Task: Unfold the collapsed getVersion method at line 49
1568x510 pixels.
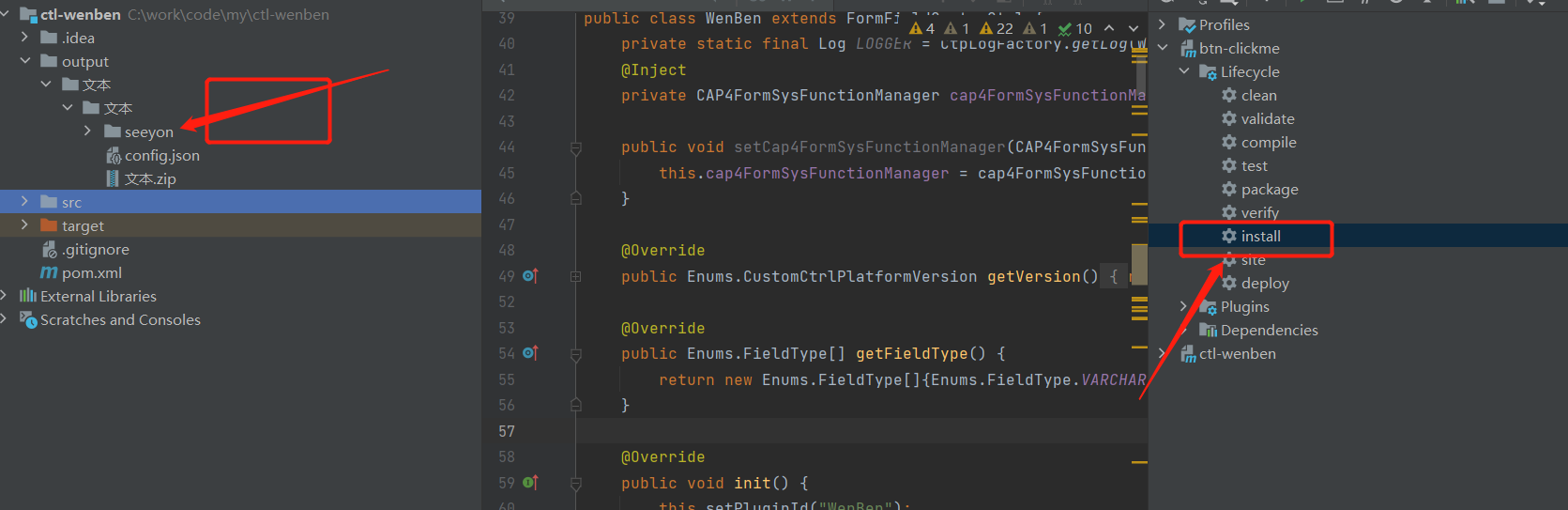Action: click(576, 276)
